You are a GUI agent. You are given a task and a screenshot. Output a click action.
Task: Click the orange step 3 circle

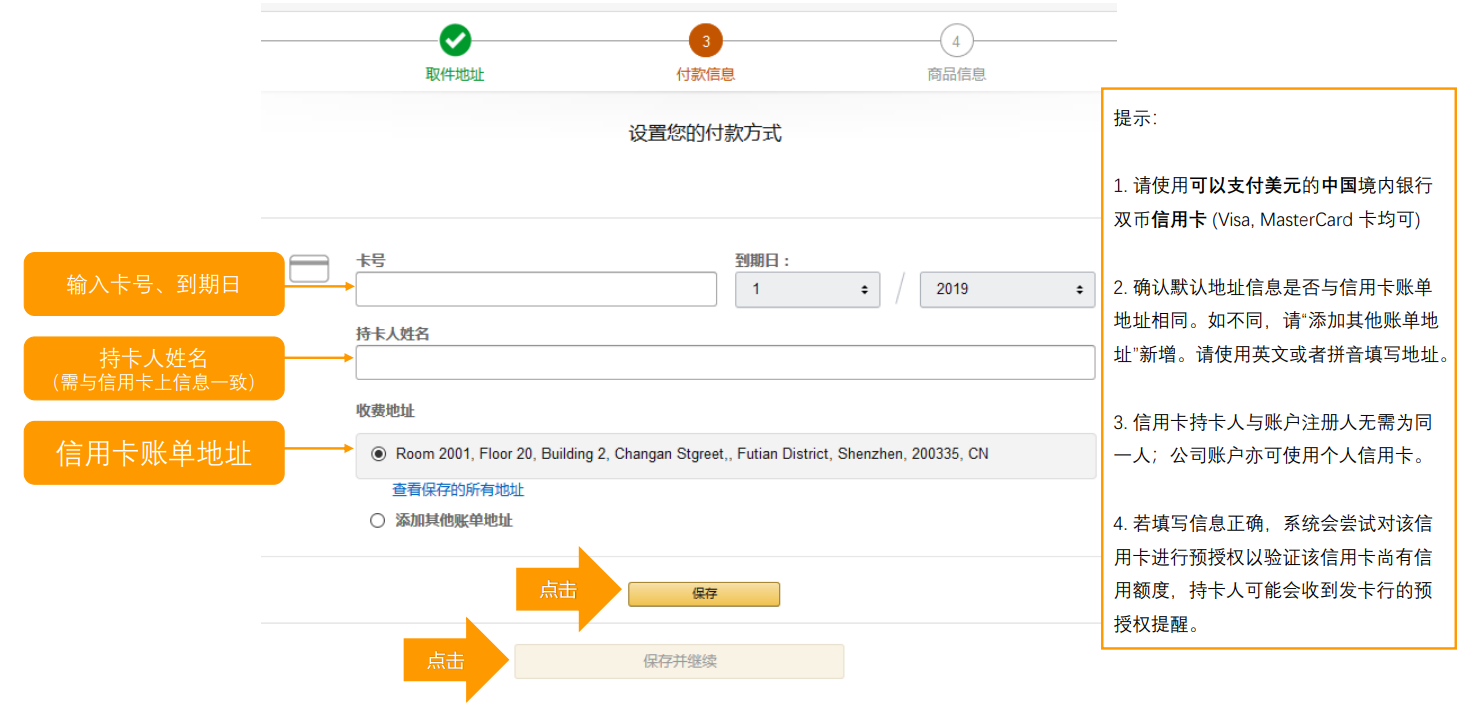[x=705, y=41]
